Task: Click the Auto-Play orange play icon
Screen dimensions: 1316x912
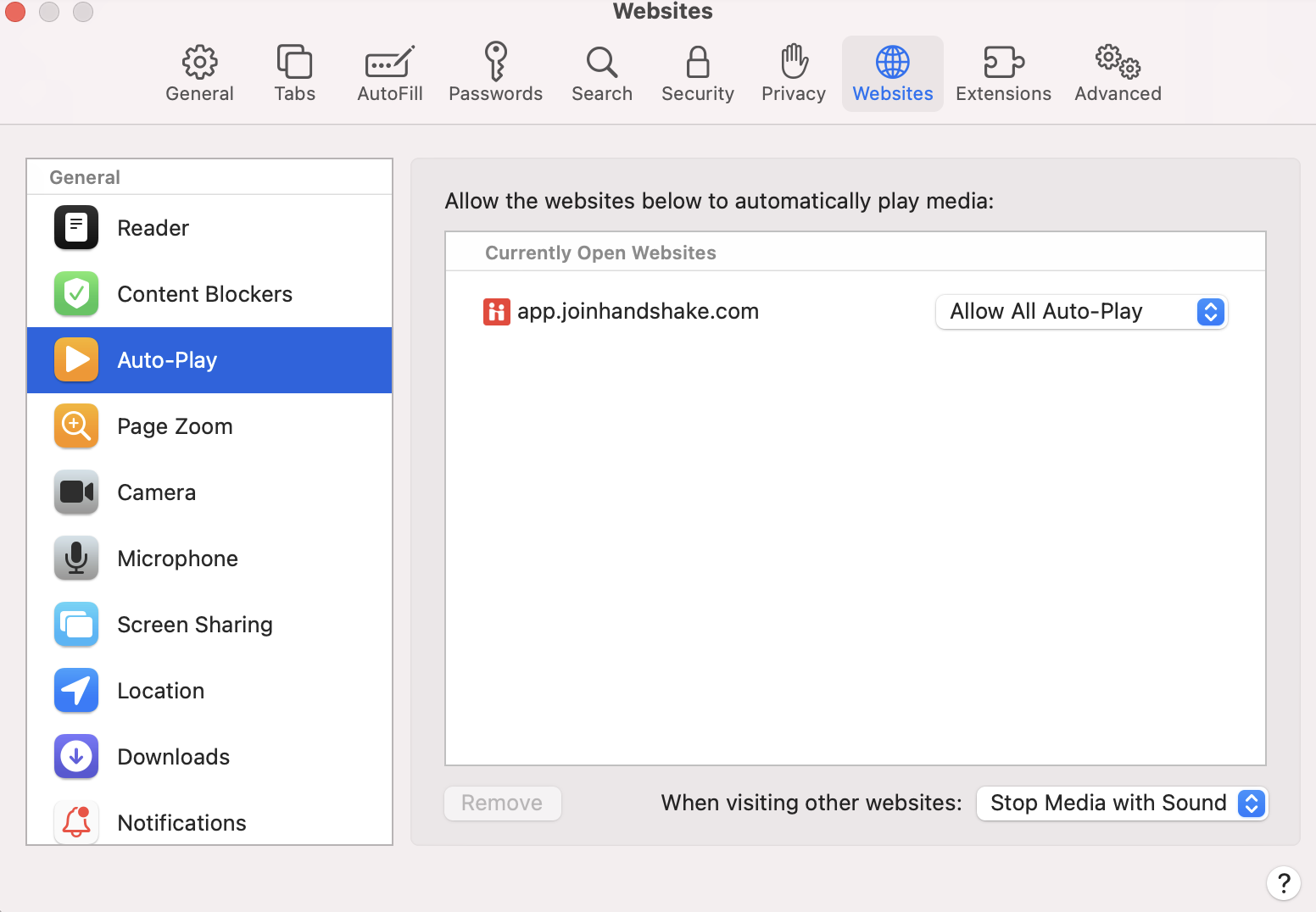Action: coord(76,359)
